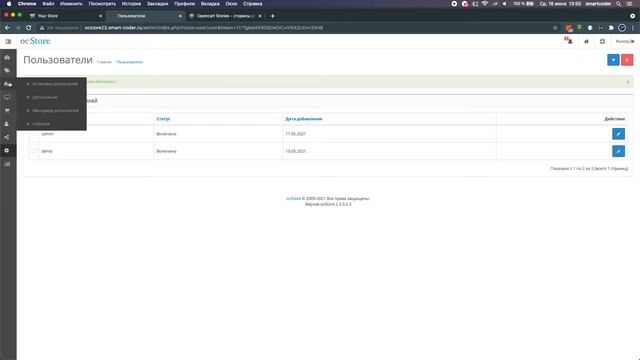Screen dimensions: 640x360
Task: Click the Установка дополнений menu item
Action: [55, 84]
